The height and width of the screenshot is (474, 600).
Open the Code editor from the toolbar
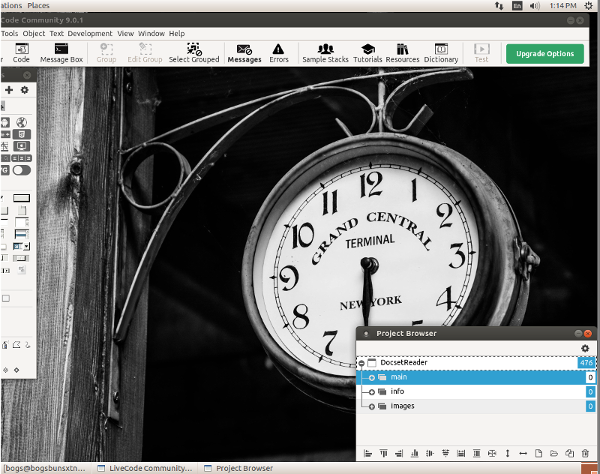(x=21, y=53)
